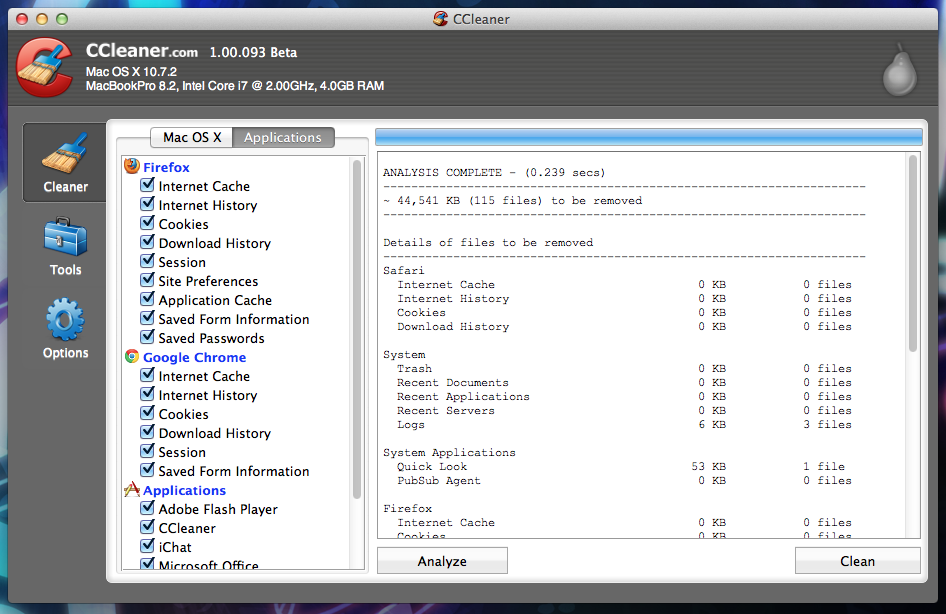
Task: Close the CCleaner window
Action: pyautogui.click(x=22, y=19)
